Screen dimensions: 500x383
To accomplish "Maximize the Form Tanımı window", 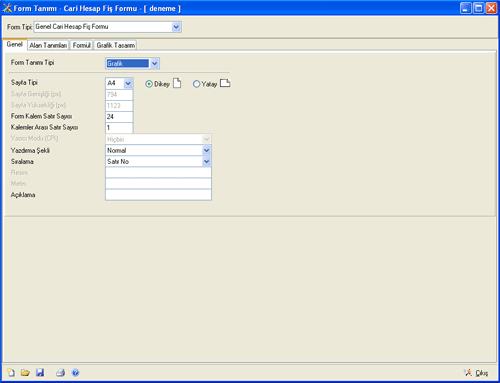I will click(478, 8).
